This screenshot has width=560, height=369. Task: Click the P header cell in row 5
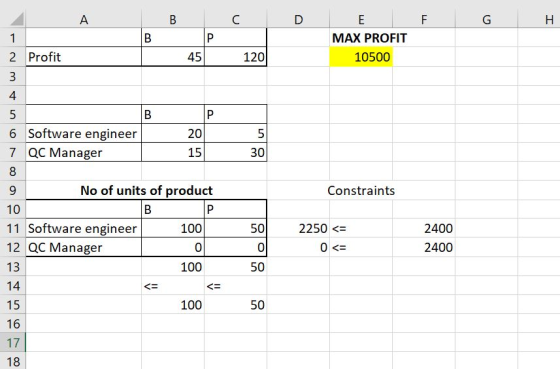click(235, 114)
